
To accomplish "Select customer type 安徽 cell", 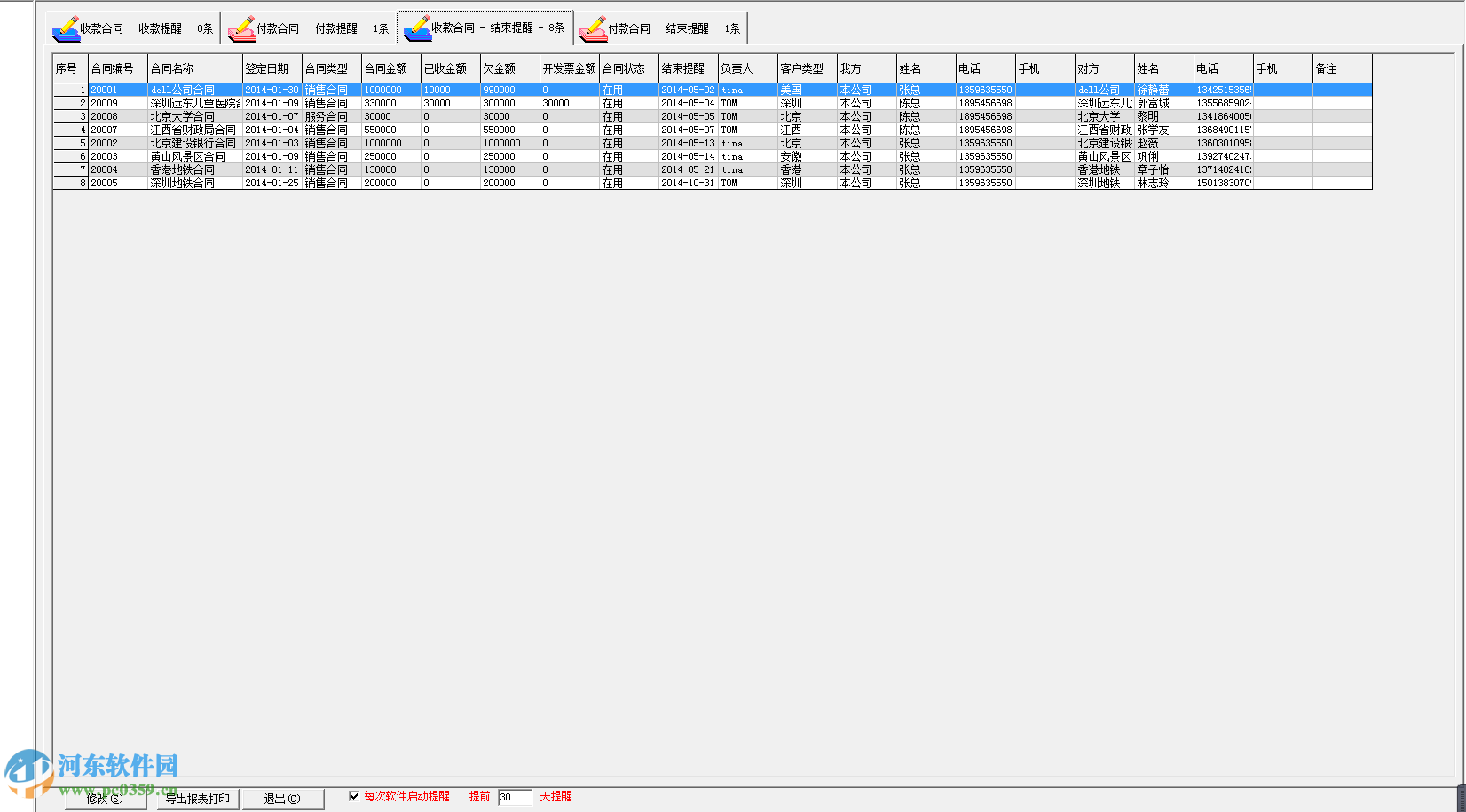I will (808, 156).
